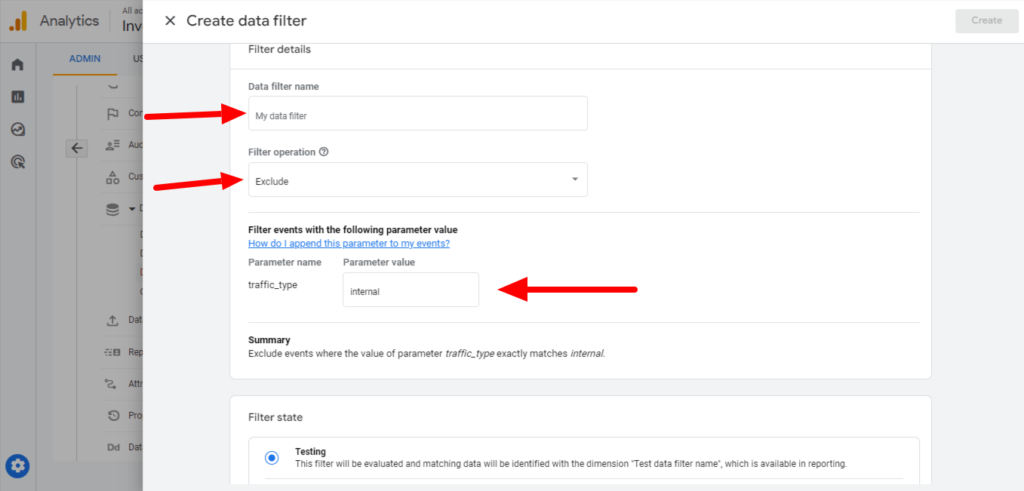Image resolution: width=1024 pixels, height=491 pixels.
Task: Open the Advertising target icon
Action: point(18,161)
